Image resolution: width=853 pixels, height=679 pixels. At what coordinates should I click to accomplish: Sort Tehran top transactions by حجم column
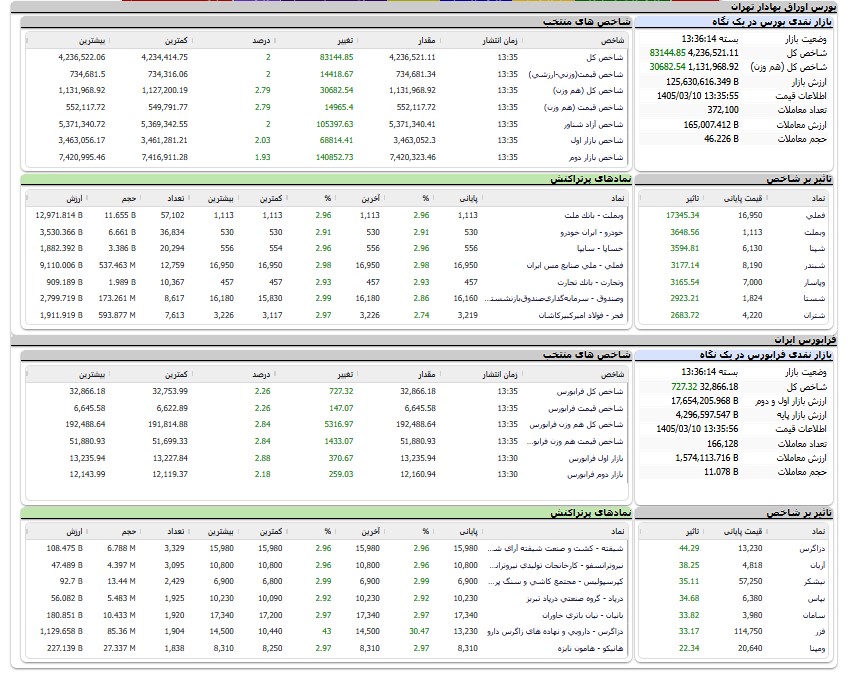(x=129, y=199)
